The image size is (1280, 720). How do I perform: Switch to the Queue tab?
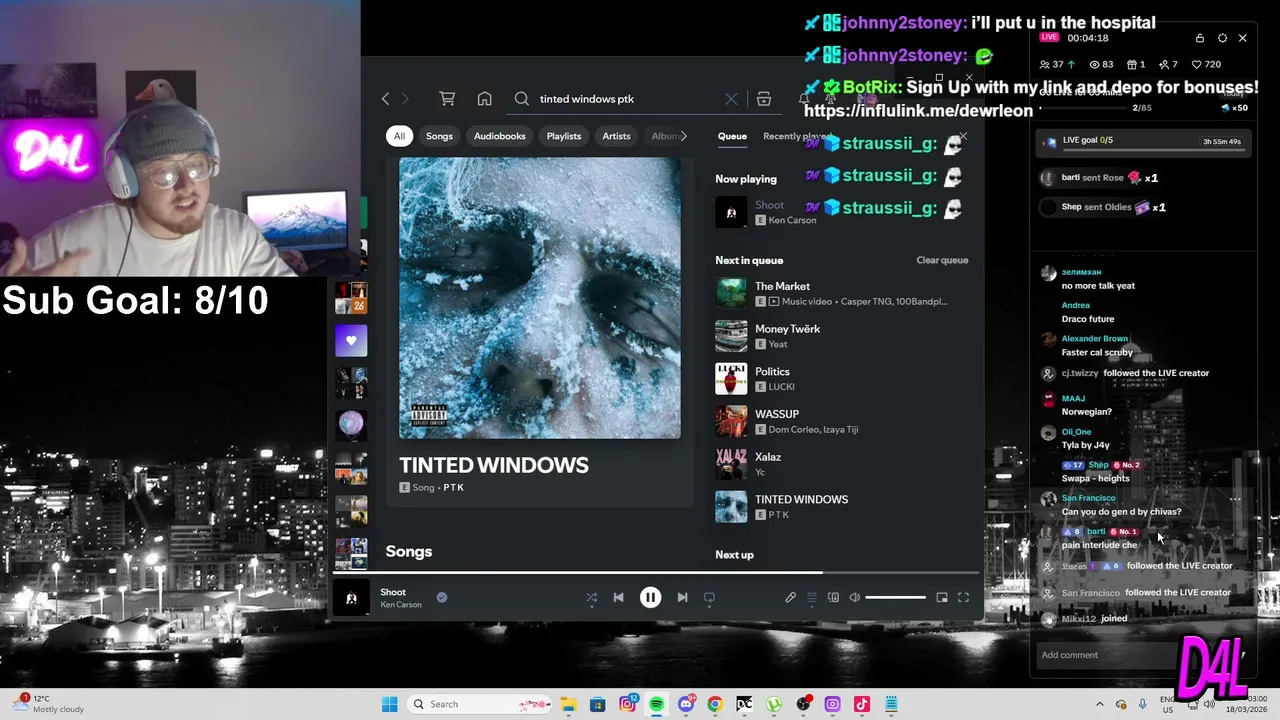click(x=732, y=136)
